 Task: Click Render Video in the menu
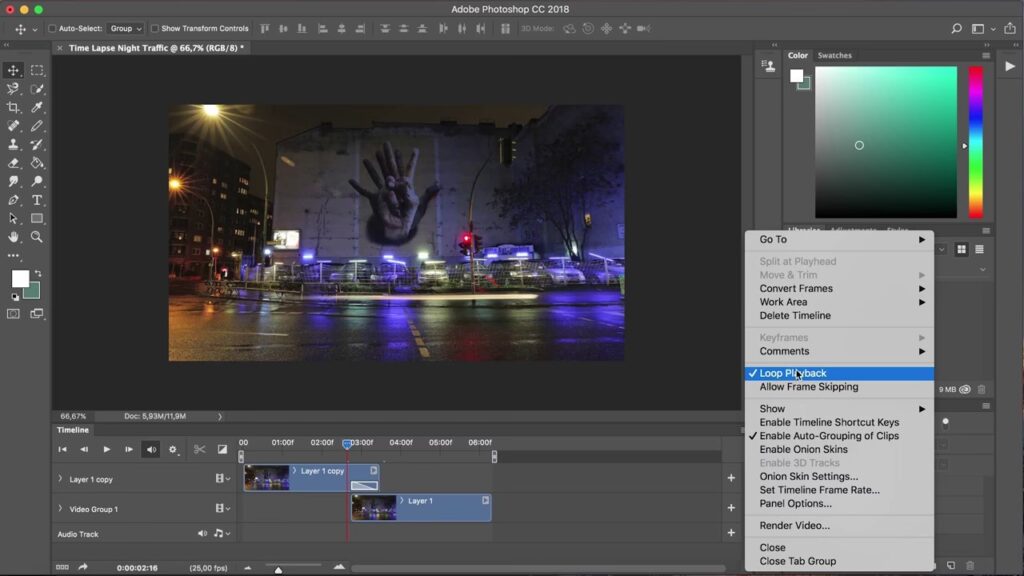[794, 525]
